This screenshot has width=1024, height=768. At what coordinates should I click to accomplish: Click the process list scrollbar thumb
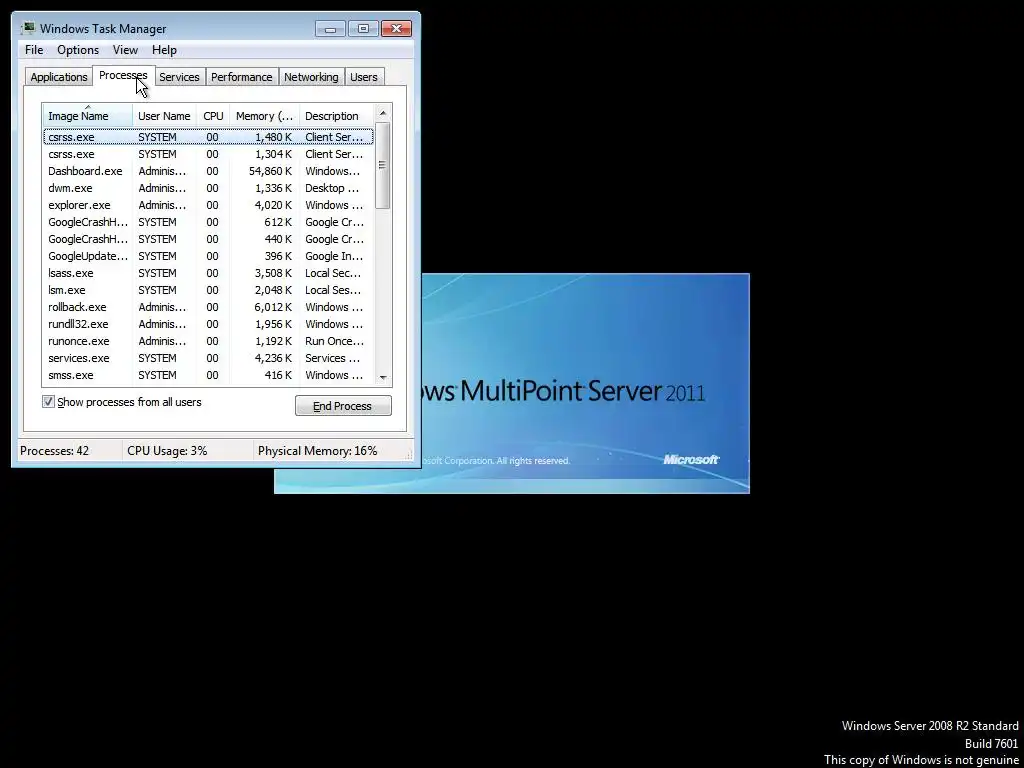[x=383, y=165]
